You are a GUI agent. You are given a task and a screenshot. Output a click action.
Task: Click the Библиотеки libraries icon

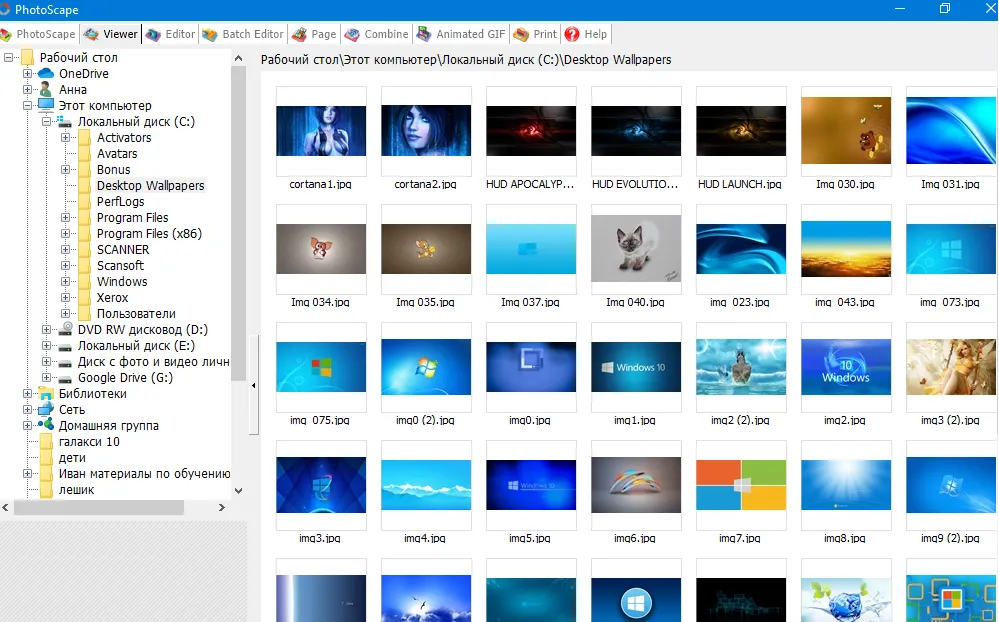[x=46, y=393]
